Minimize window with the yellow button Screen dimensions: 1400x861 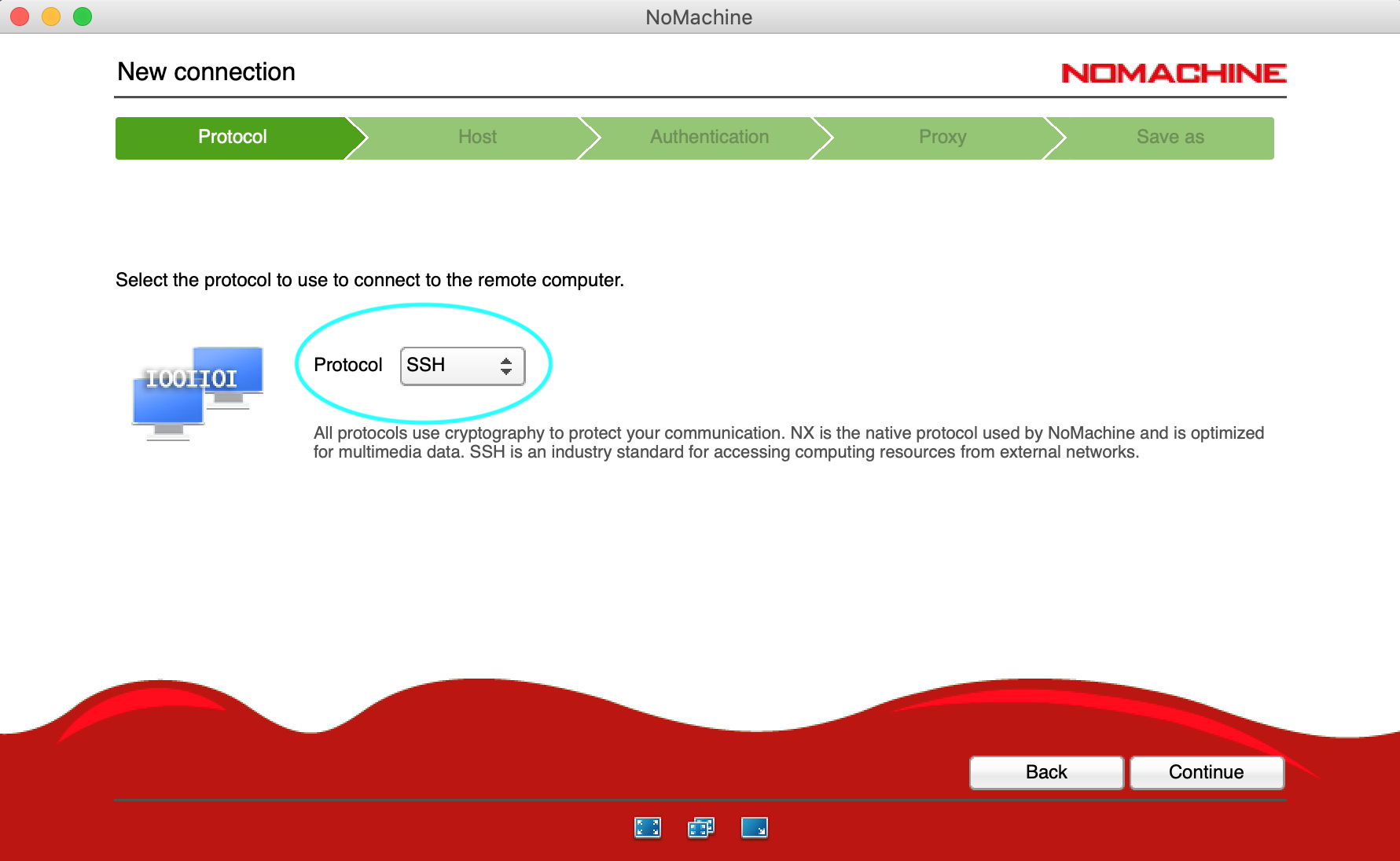pos(51,17)
